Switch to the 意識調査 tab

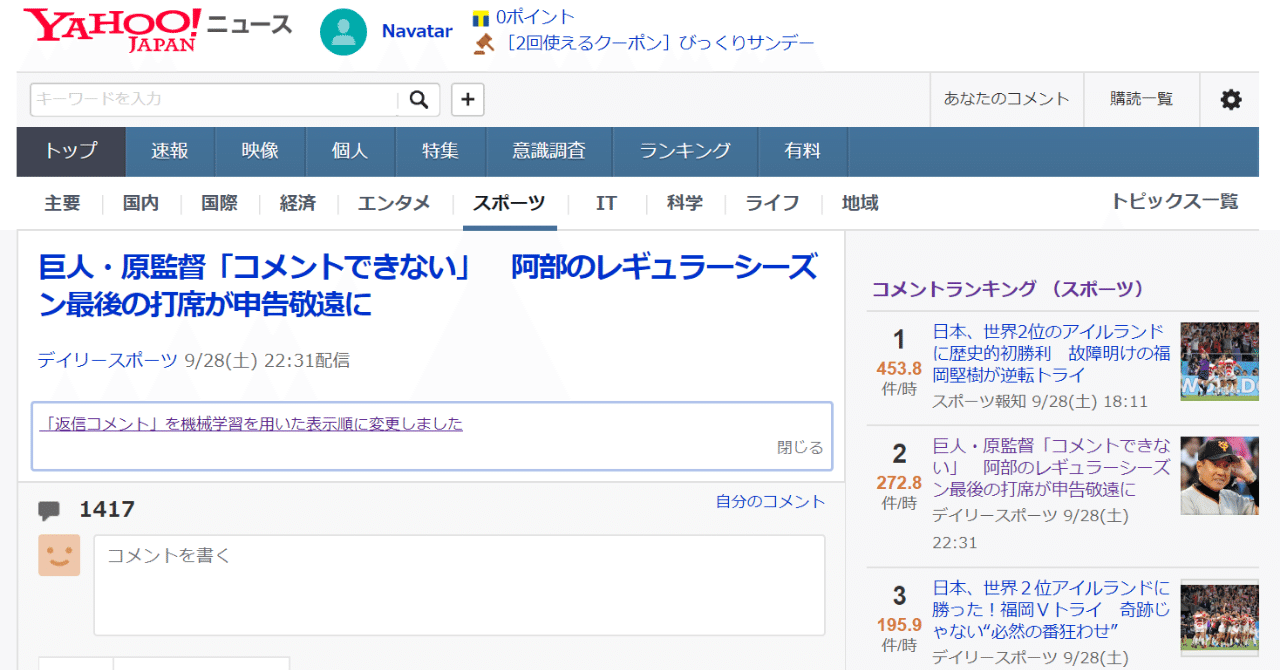coord(549,151)
